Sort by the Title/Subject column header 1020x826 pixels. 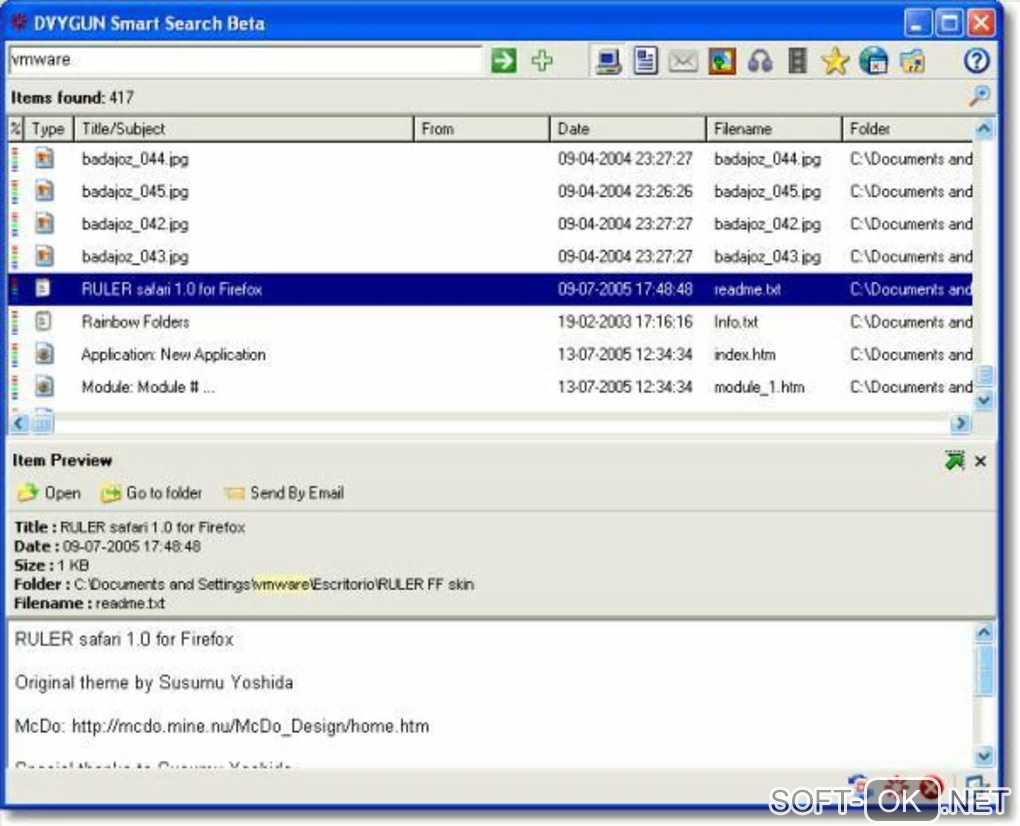pos(244,129)
